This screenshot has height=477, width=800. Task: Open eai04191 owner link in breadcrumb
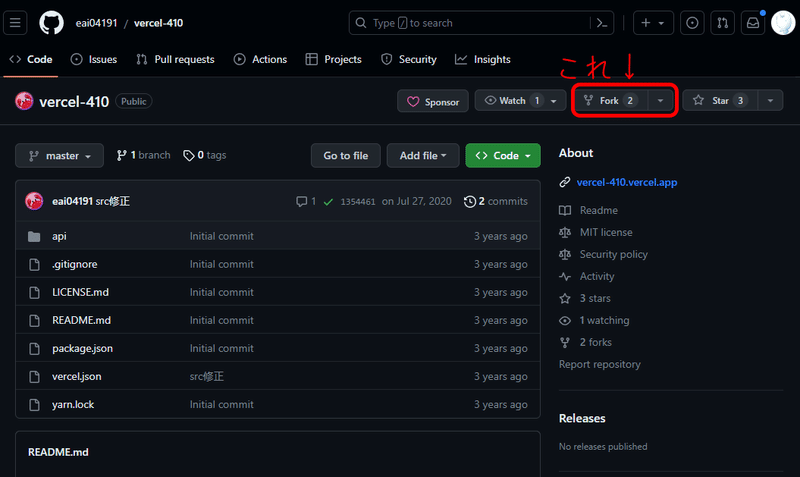pos(96,23)
